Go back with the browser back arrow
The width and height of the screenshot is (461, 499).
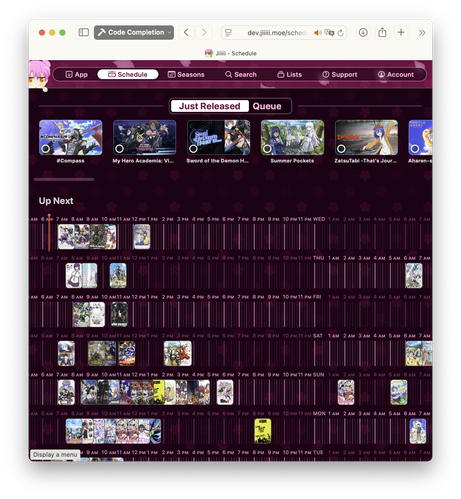pyautogui.click(x=186, y=32)
